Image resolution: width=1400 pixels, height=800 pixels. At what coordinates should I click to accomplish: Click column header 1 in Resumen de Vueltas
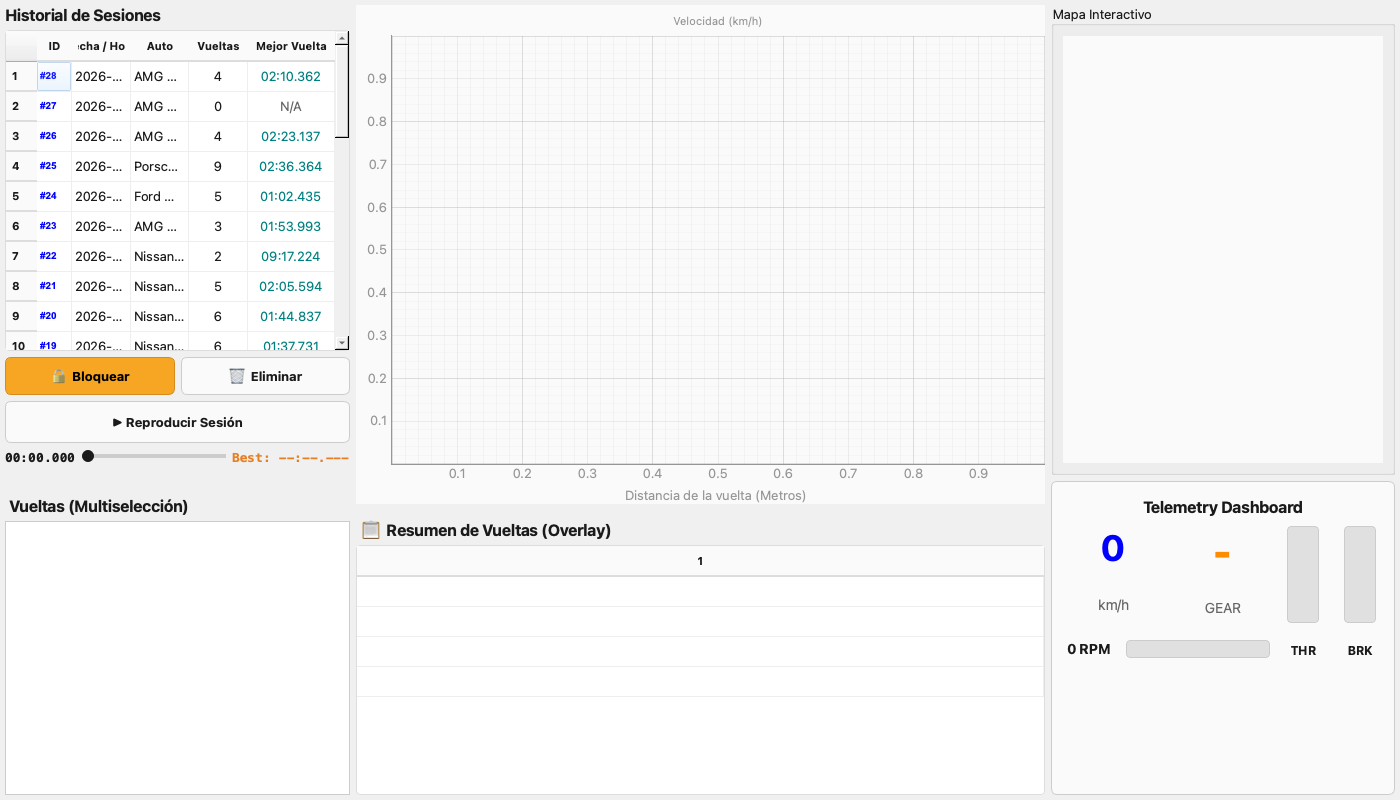tap(700, 561)
